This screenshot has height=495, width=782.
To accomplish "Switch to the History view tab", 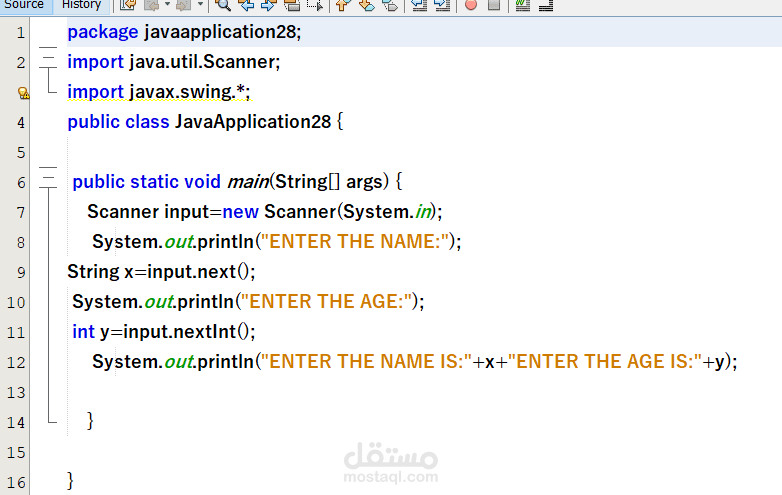I will (81, 5).
